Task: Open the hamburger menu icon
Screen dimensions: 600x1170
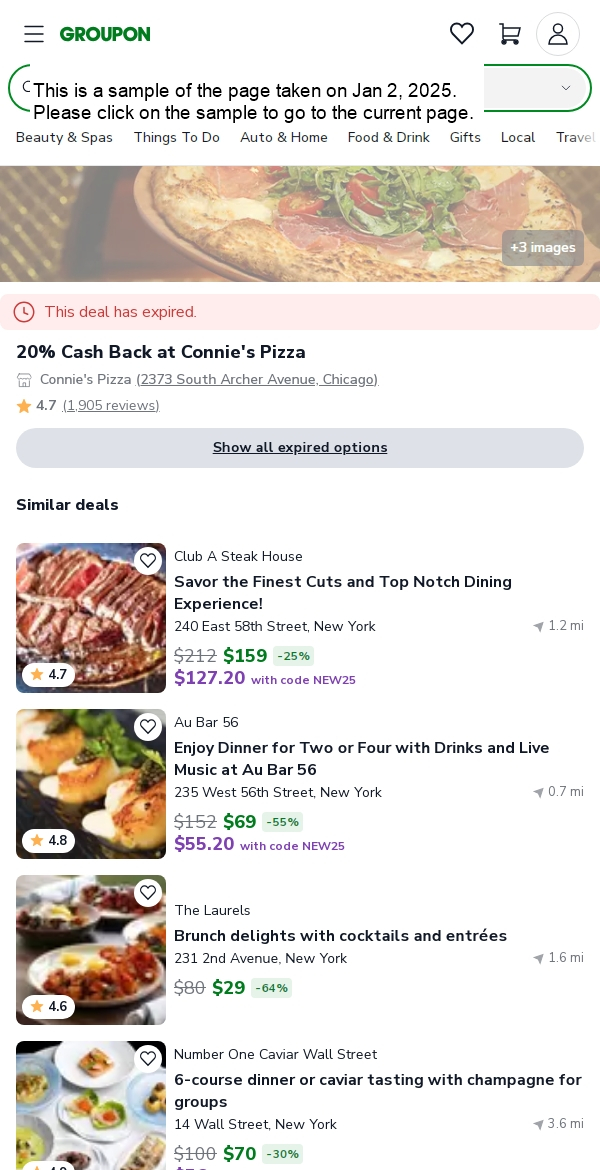Action: pos(34,34)
